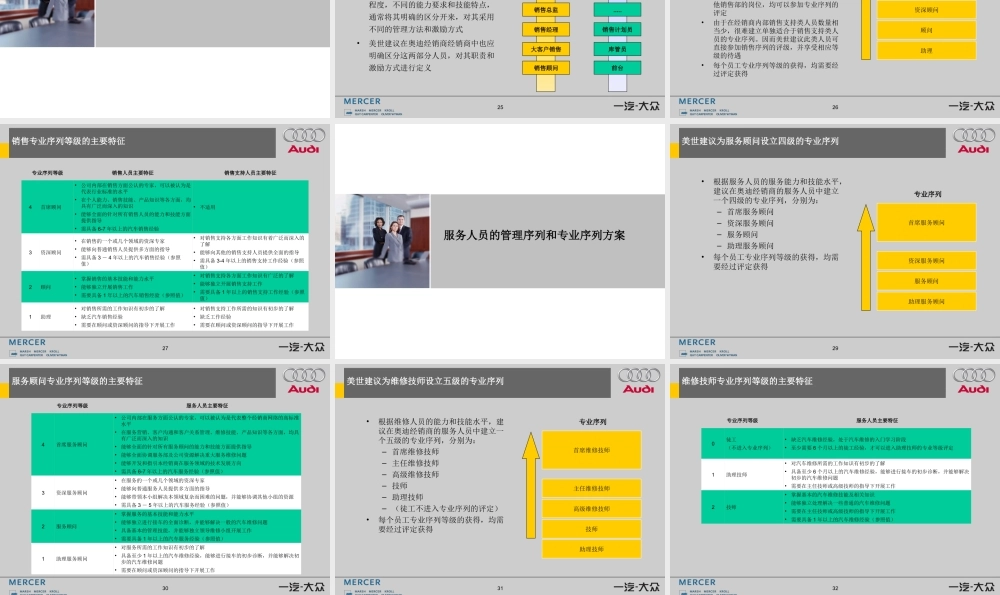
Task: Select slide 26 with the 资深顾问 sequence
Action: click(835, 58)
